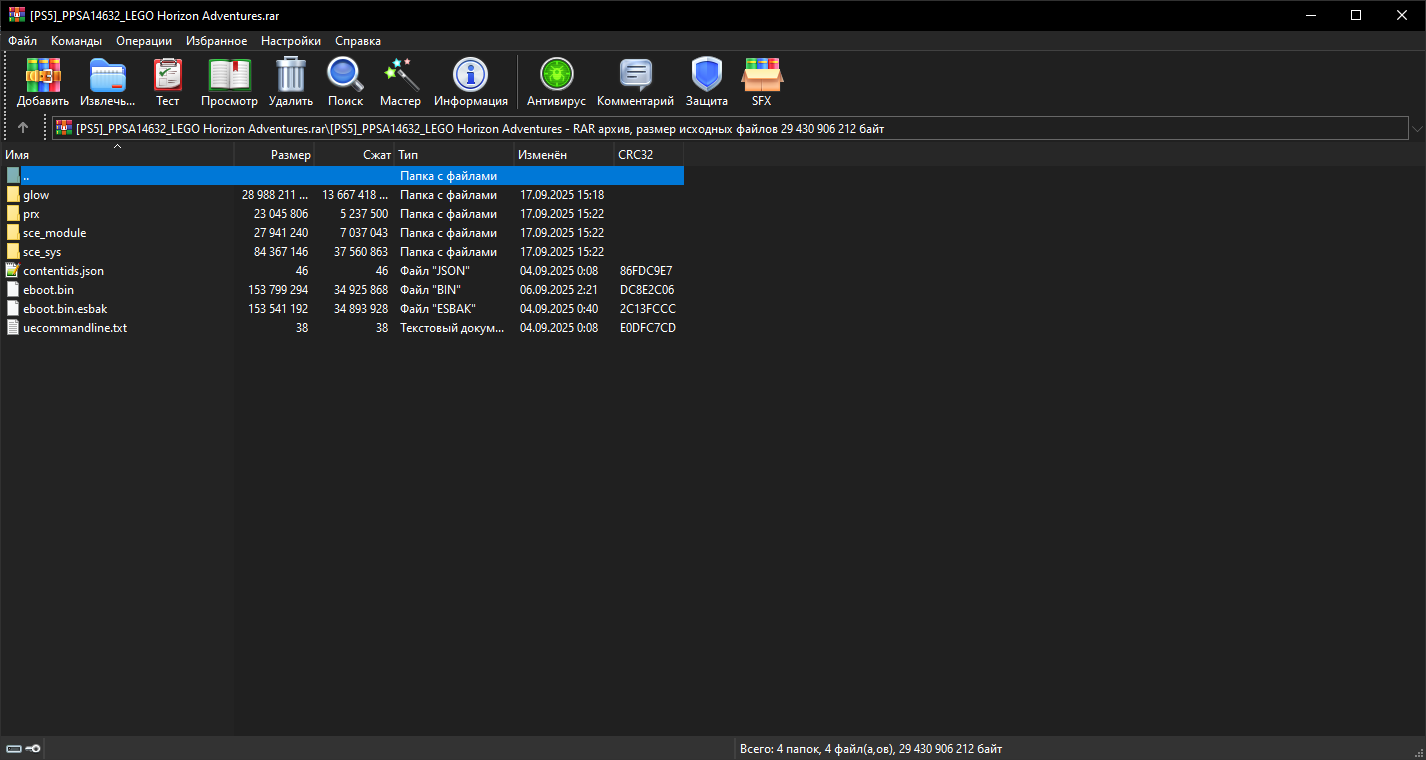Open the Операции menu
1426x760 pixels.
(x=144, y=41)
